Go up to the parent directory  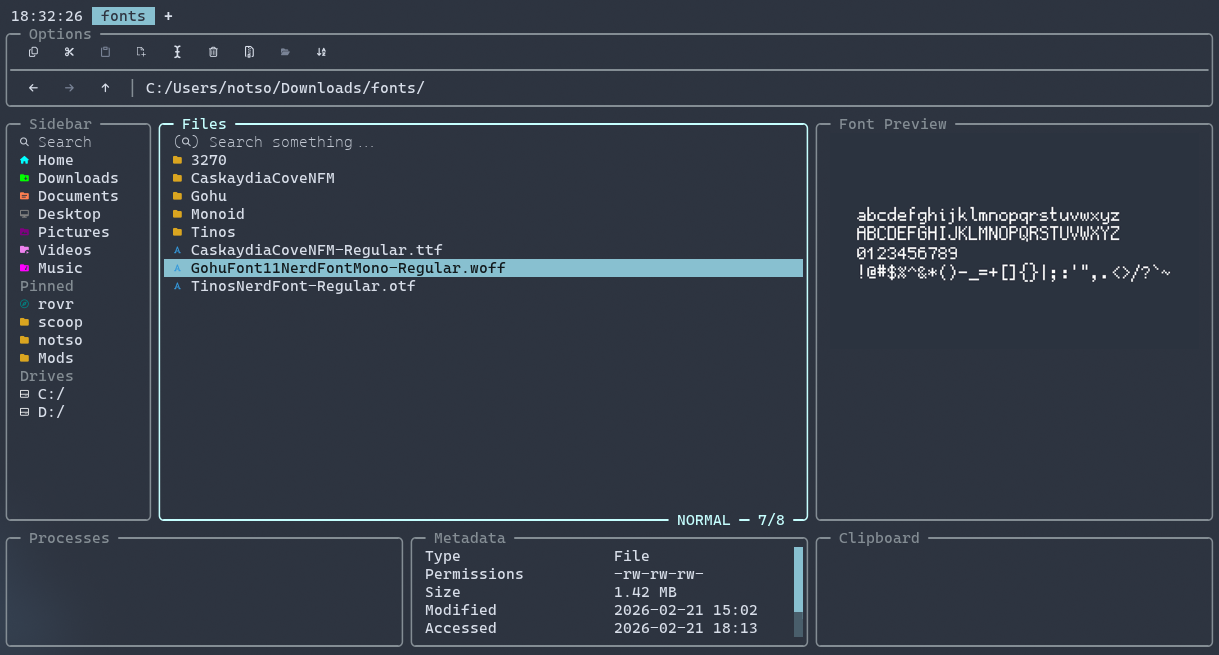point(105,88)
